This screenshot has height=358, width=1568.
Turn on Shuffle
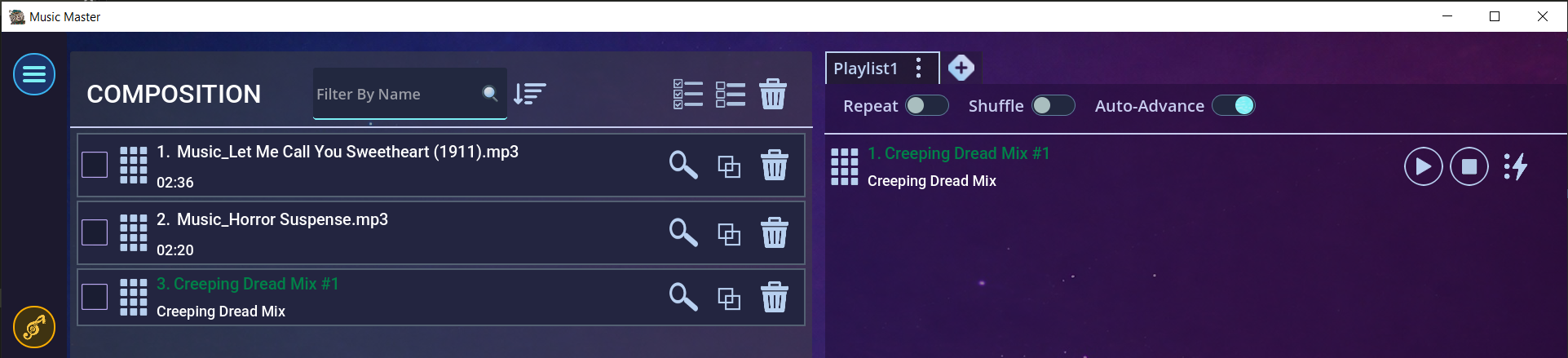tap(1053, 105)
